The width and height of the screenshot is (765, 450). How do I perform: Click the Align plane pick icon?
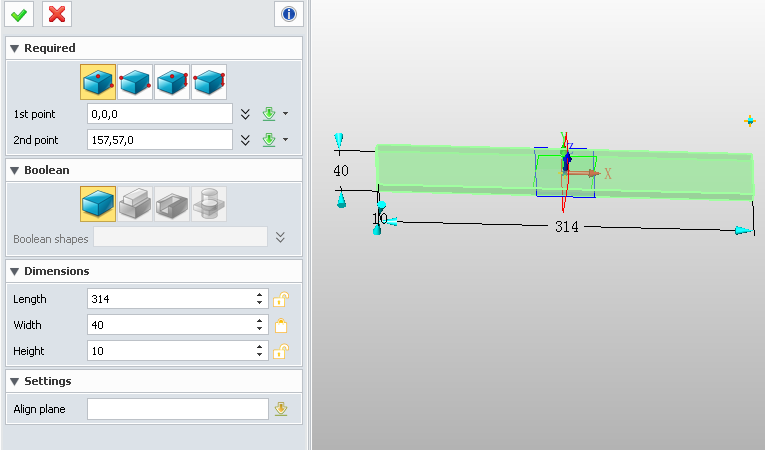(281, 409)
